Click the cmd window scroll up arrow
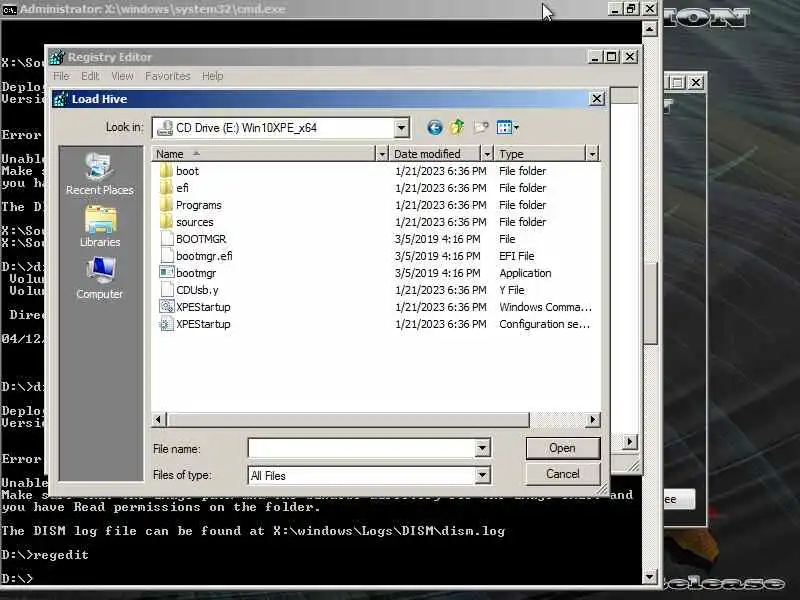Screen dimensions: 800x600 [x=649, y=29]
